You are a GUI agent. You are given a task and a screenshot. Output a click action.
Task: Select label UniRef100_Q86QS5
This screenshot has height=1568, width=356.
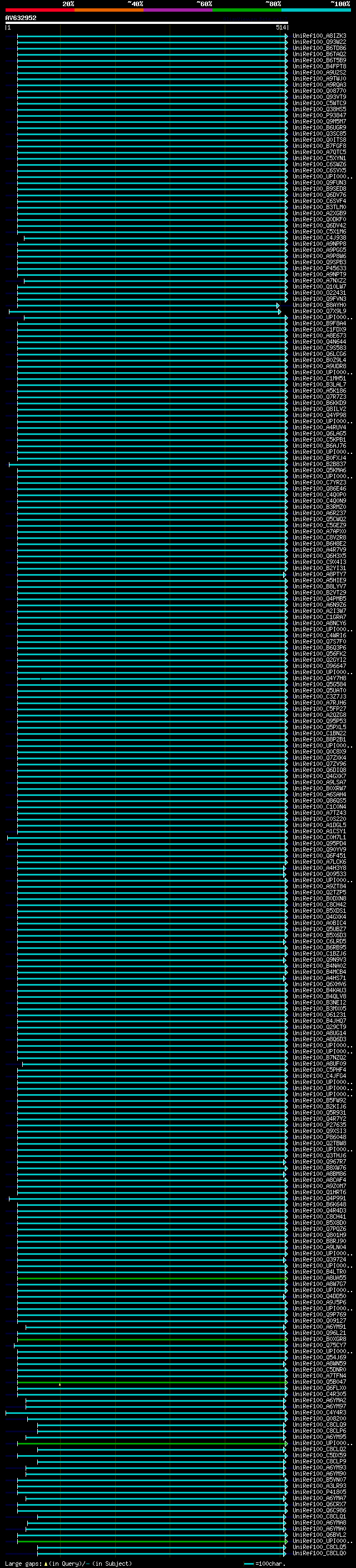(319, 801)
